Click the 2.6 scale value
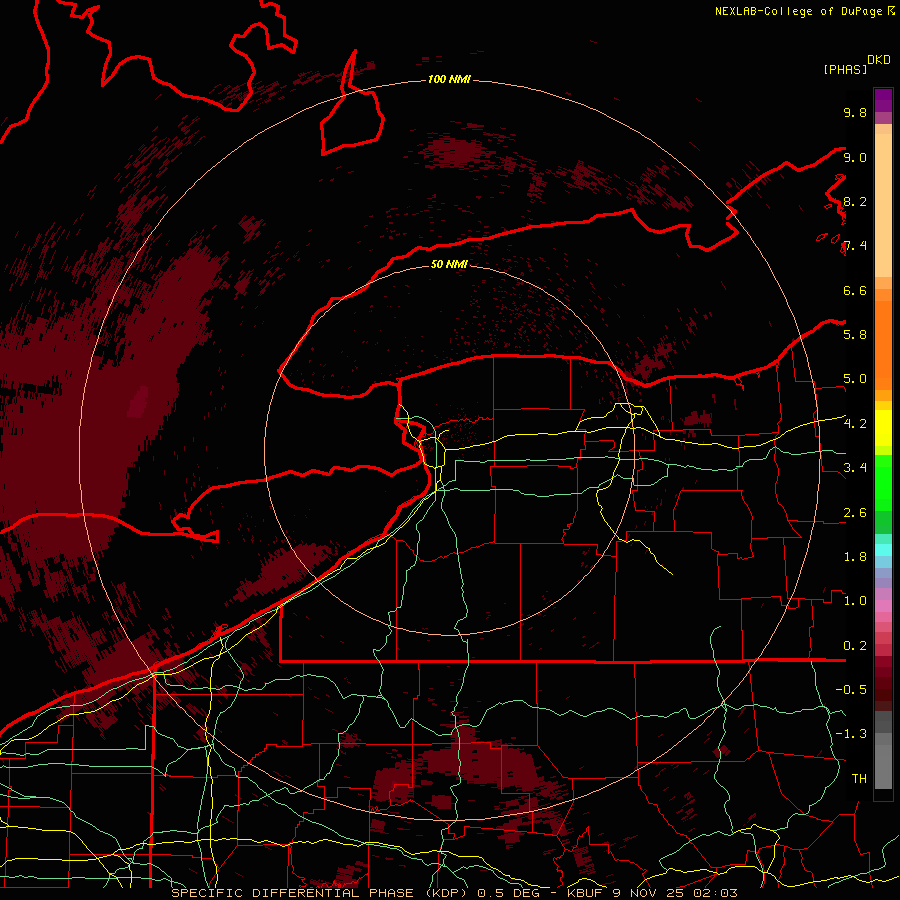This screenshot has width=900, height=900. [855, 513]
